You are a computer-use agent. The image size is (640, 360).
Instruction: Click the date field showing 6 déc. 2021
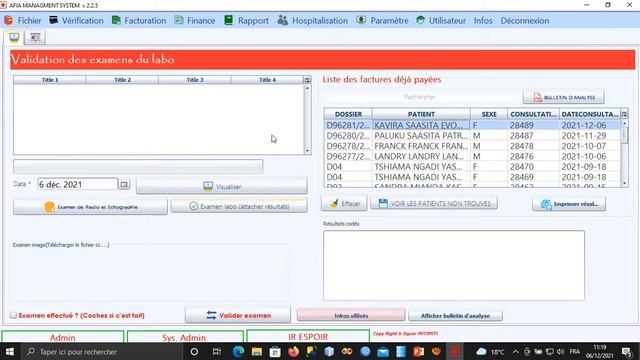coord(78,184)
